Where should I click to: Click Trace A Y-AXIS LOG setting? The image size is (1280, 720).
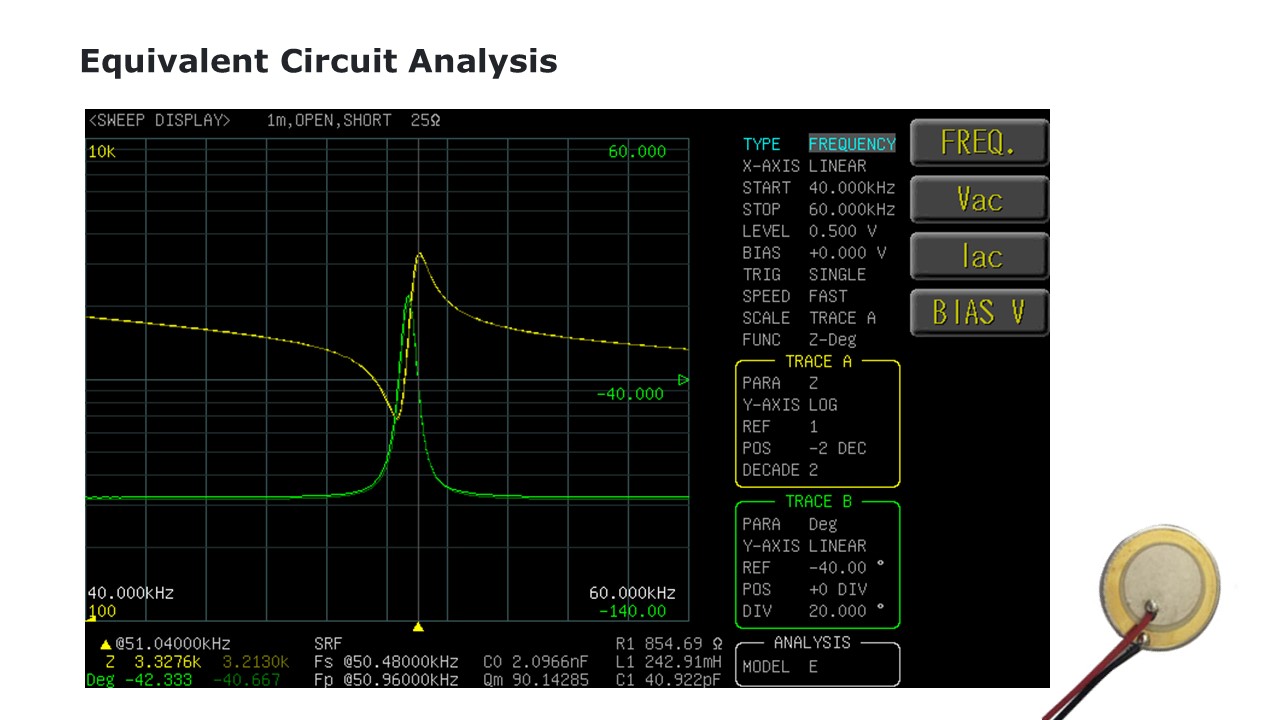(x=790, y=405)
